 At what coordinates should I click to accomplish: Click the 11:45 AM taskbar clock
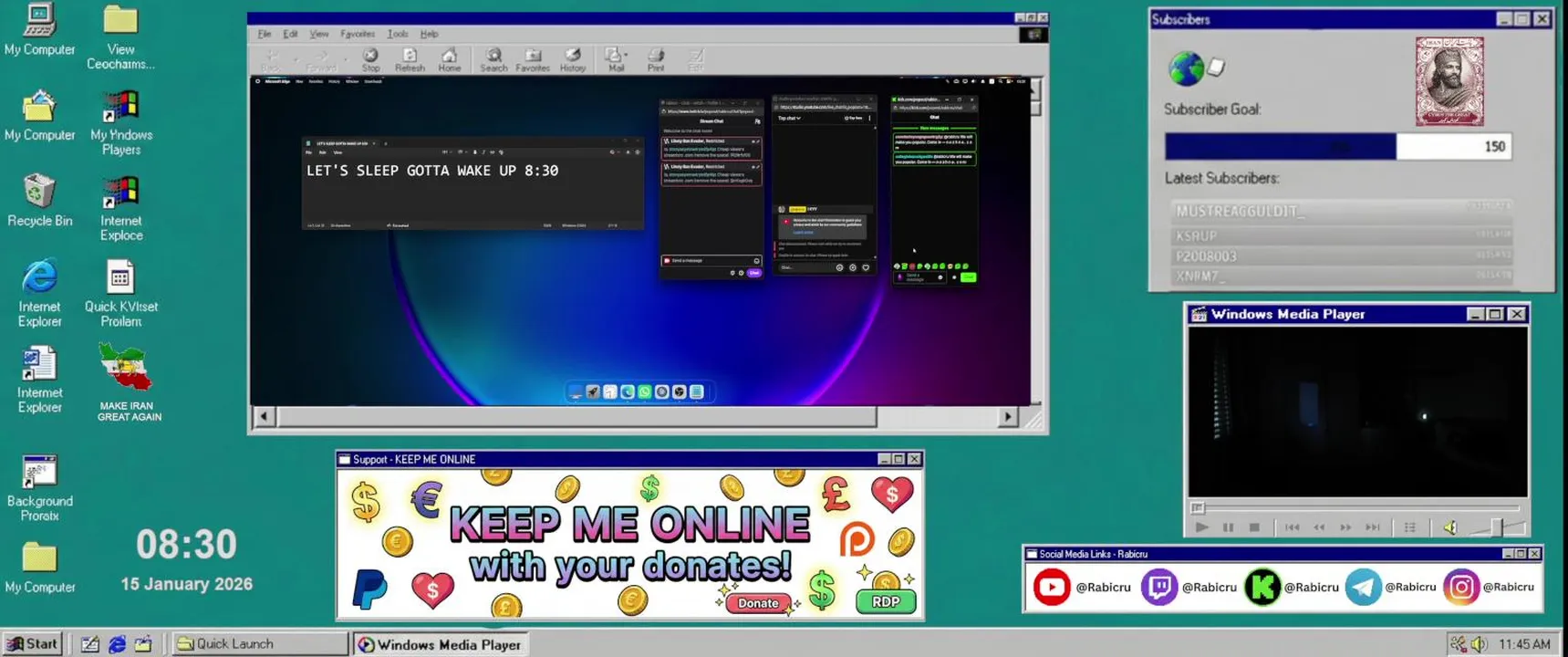tap(1524, 644)
